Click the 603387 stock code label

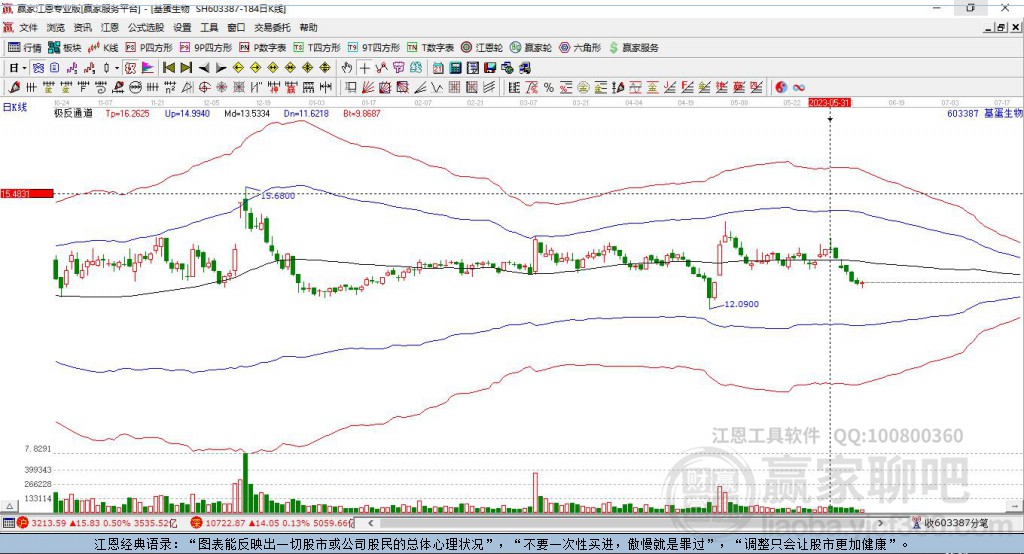(963, 113)
